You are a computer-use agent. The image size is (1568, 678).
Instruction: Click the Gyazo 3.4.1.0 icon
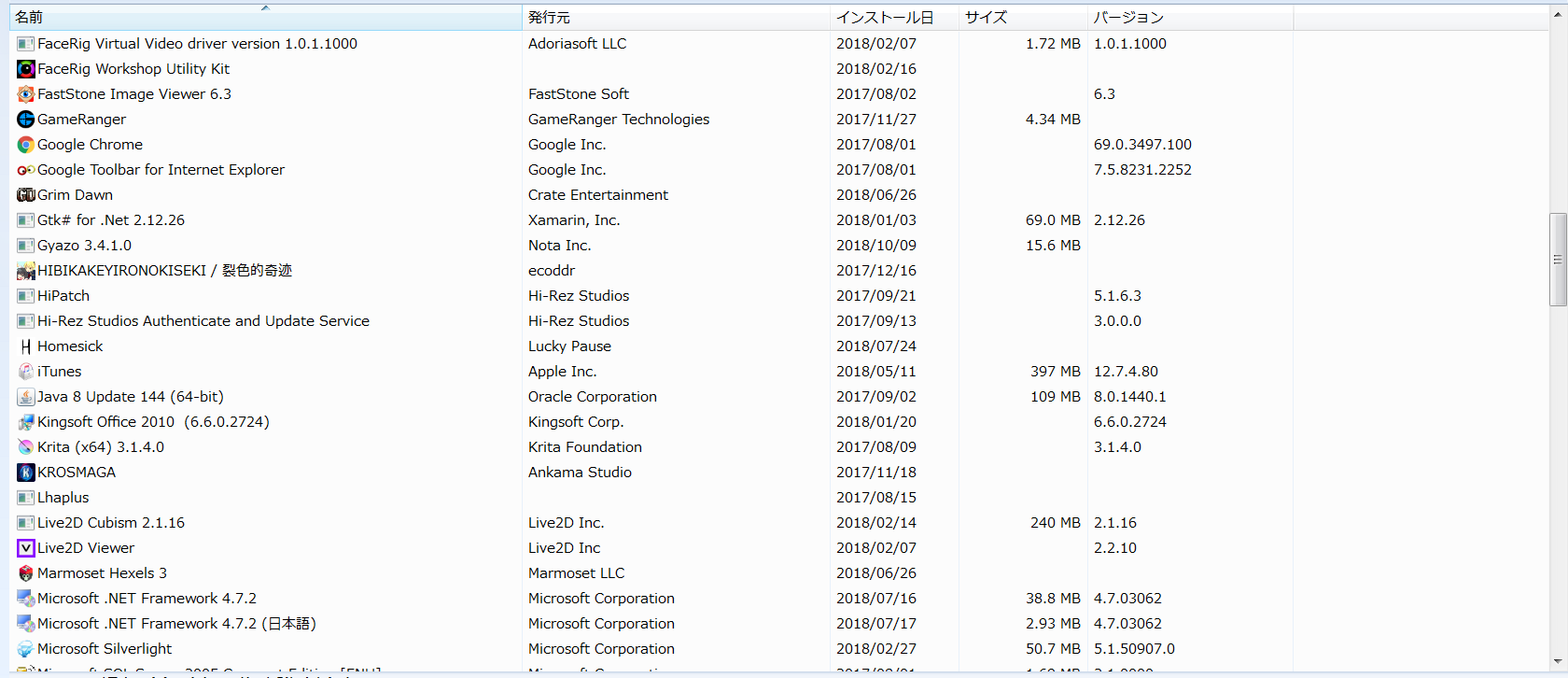click(26, 246)
